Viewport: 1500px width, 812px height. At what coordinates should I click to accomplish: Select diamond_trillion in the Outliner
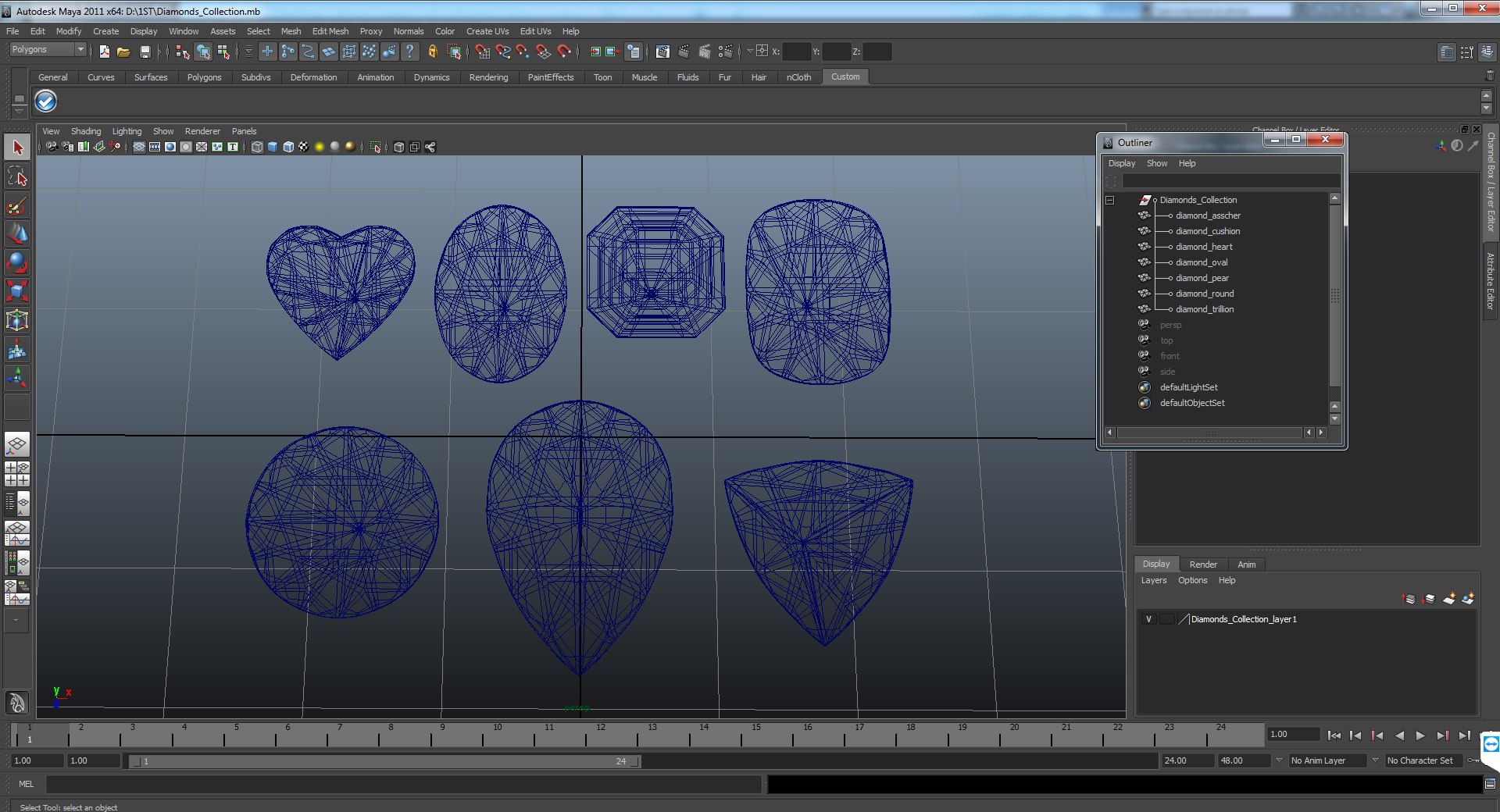(1205, 309)
